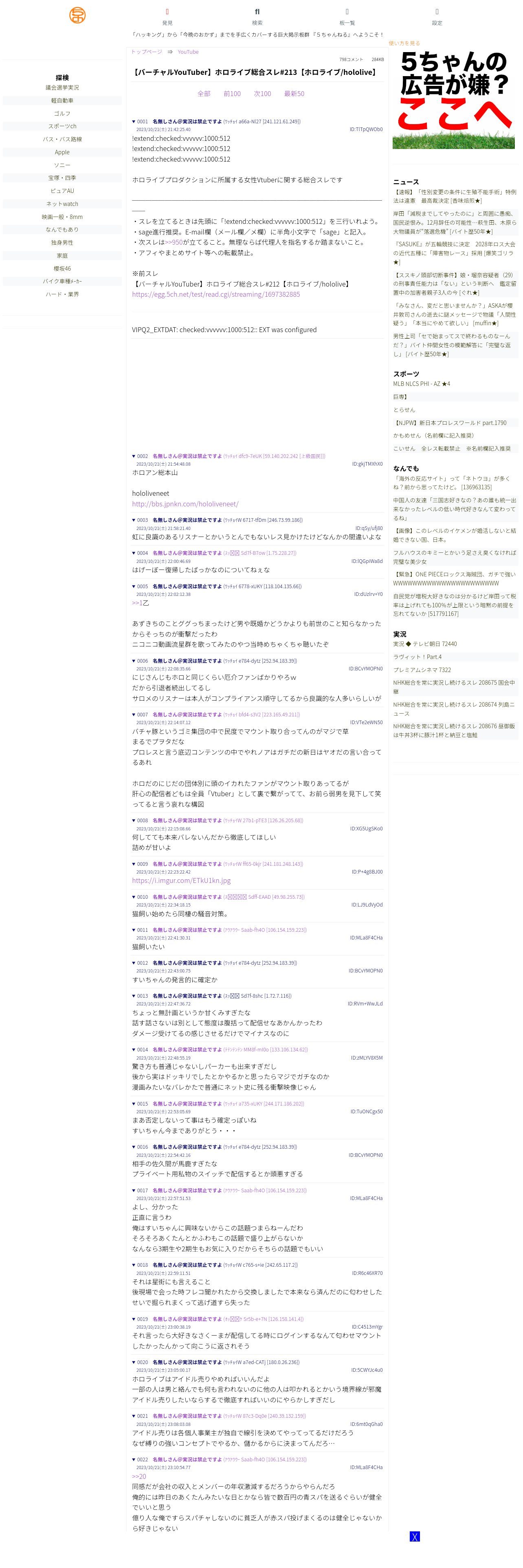Collapse post 0022 with its triangle
The height and width of the screenshot is (1568, 523).
134,1459
